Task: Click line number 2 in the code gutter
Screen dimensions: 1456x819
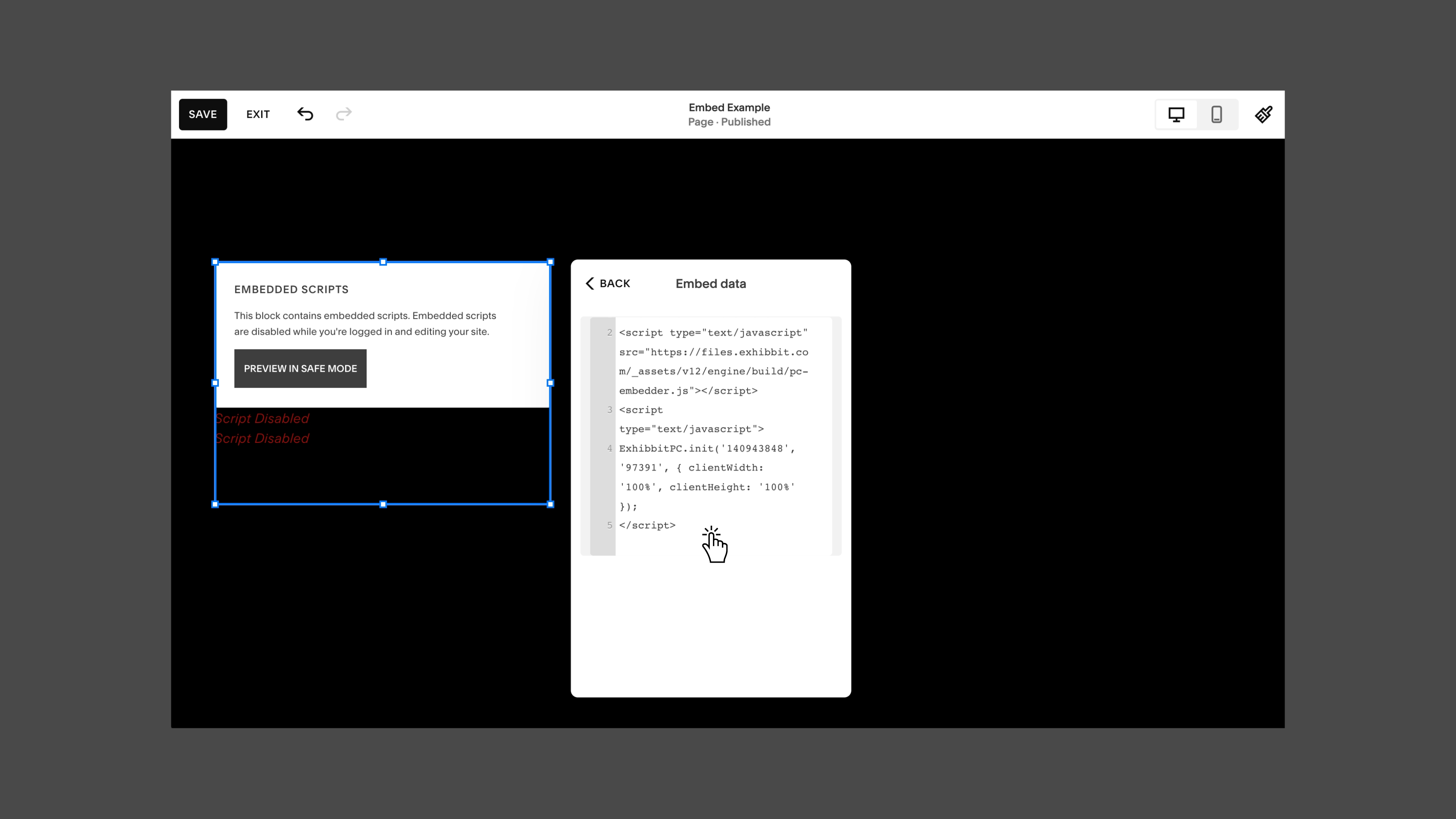Action: click(609, 333)
